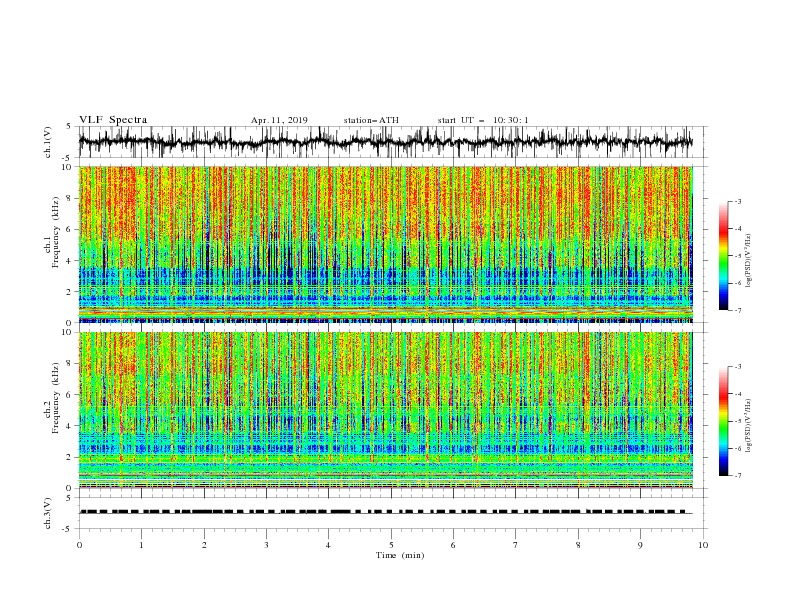
Task: Click the "-7" label on lower colorbar
Action: (x=738, y=476)
